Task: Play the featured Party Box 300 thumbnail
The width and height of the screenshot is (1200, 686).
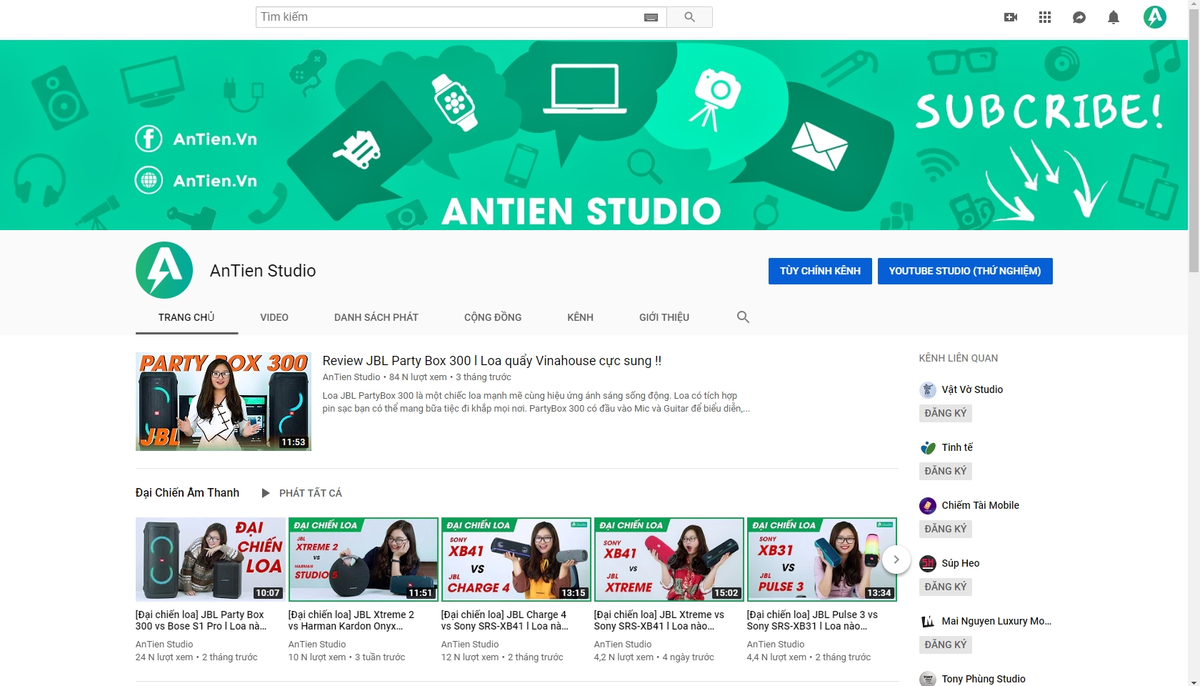Action: click(223, 401)
